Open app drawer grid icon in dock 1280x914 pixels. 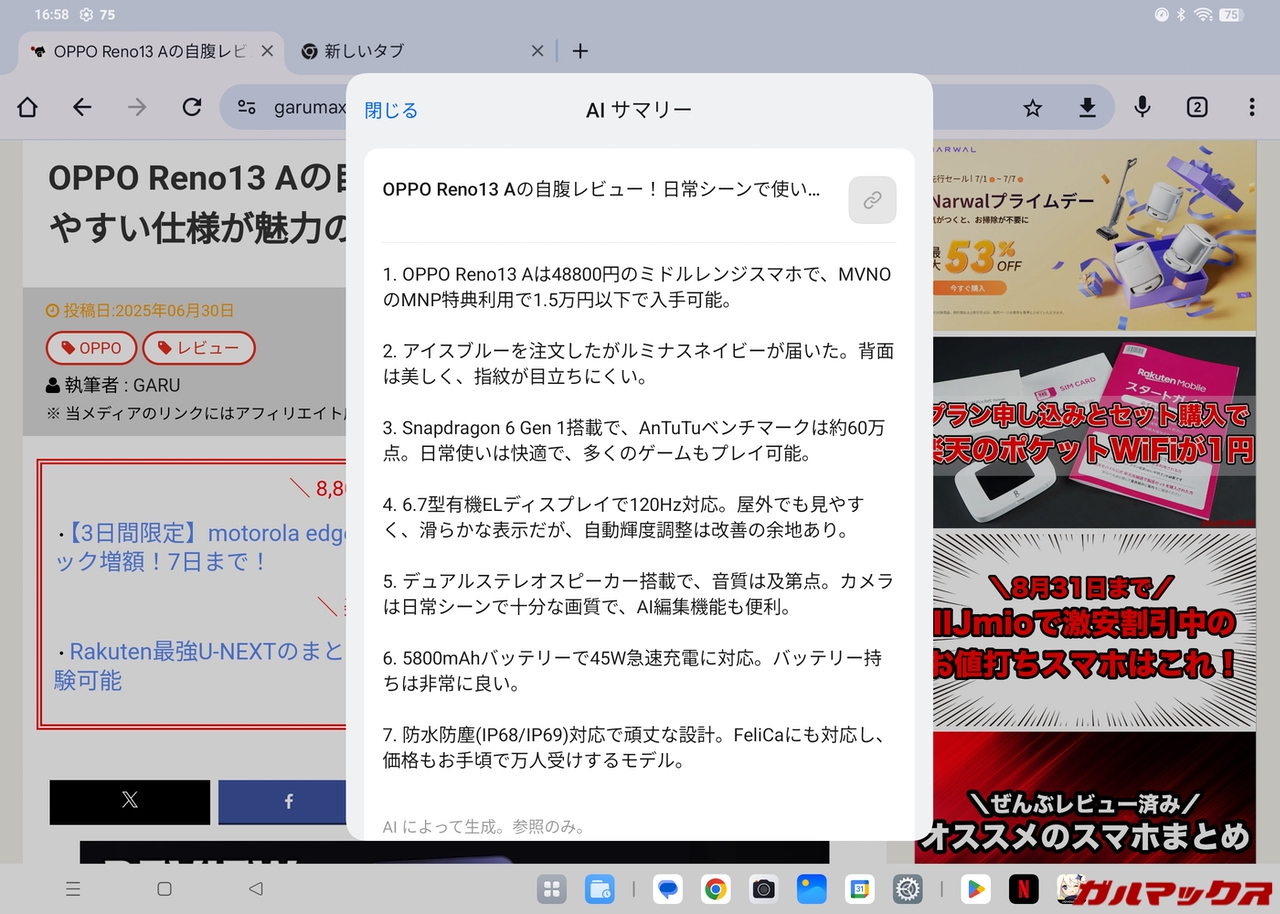point(551,889)
